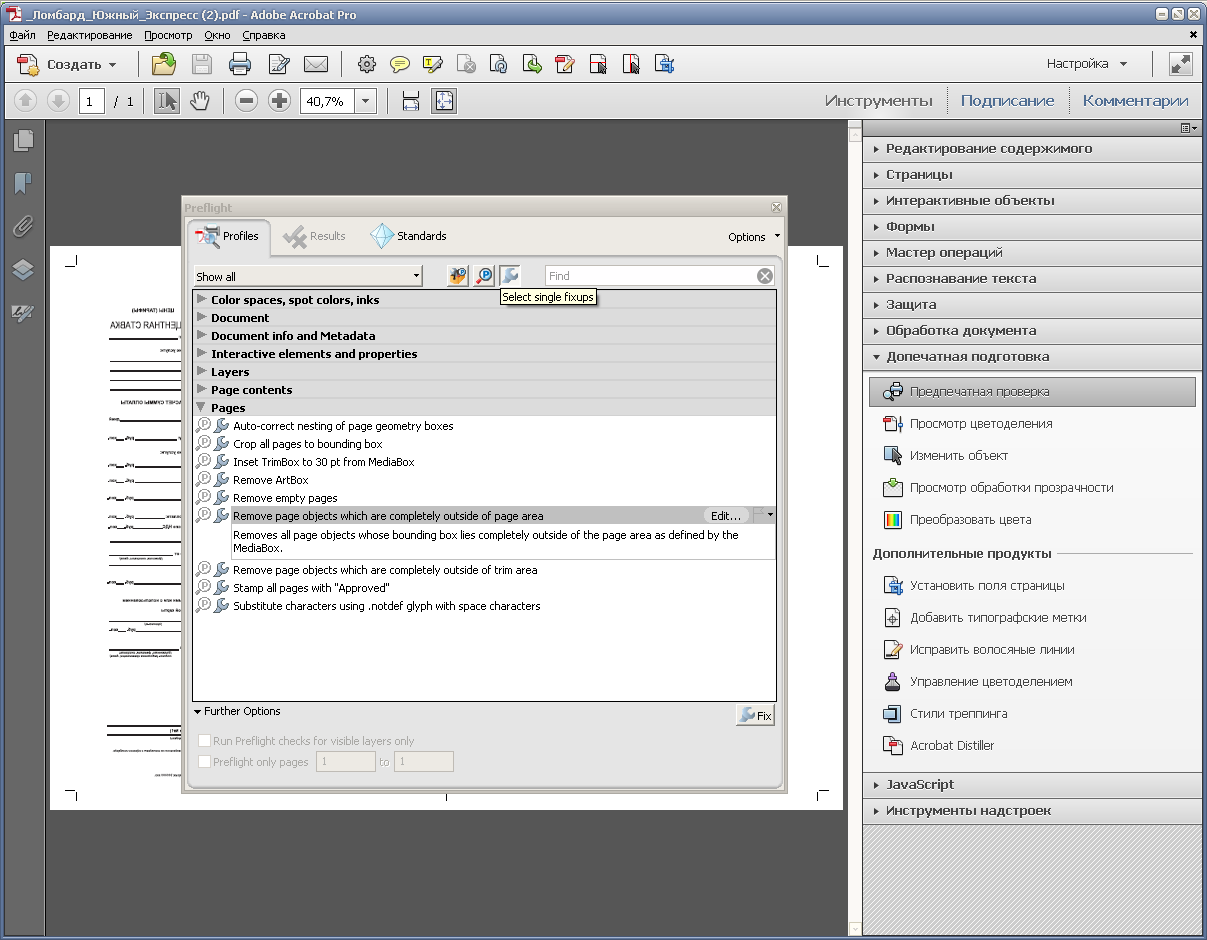Select the Hand pan tool
Screen dimensions: 1207x940
(200, 101)
